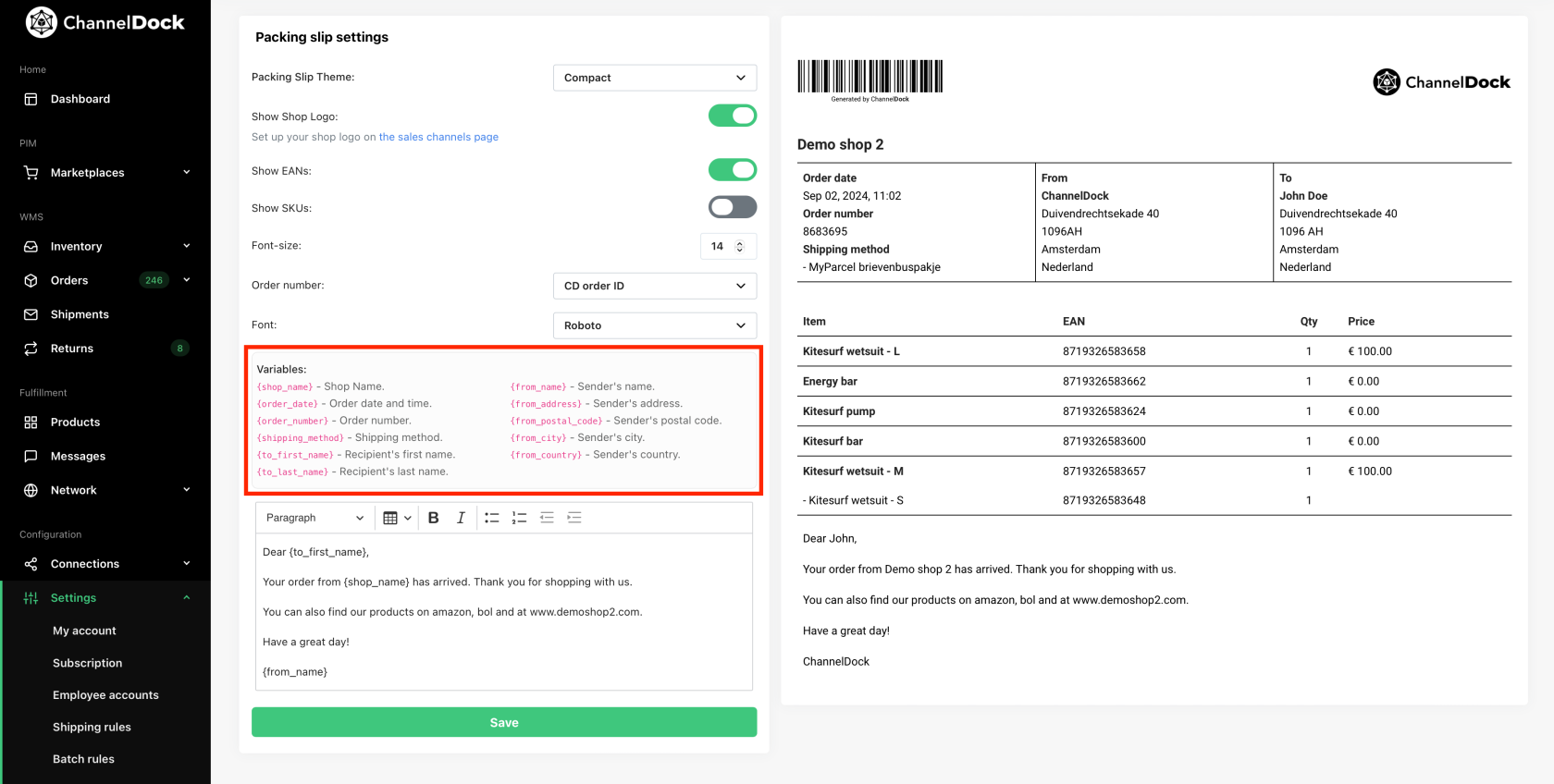
Task: Expand the Connections submenu chevron
Action: tap(187, 563)
